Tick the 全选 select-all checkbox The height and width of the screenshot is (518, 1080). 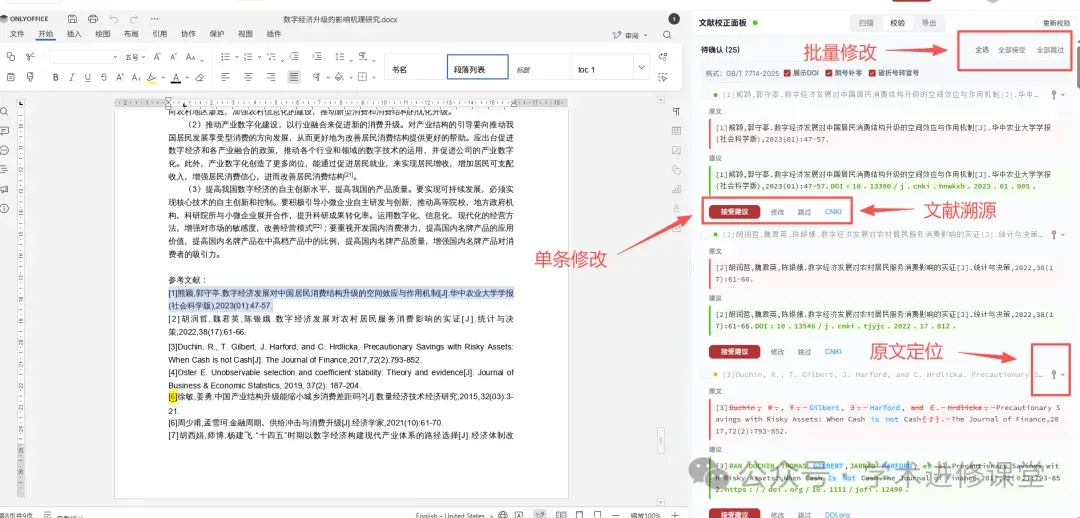point(970,50)
